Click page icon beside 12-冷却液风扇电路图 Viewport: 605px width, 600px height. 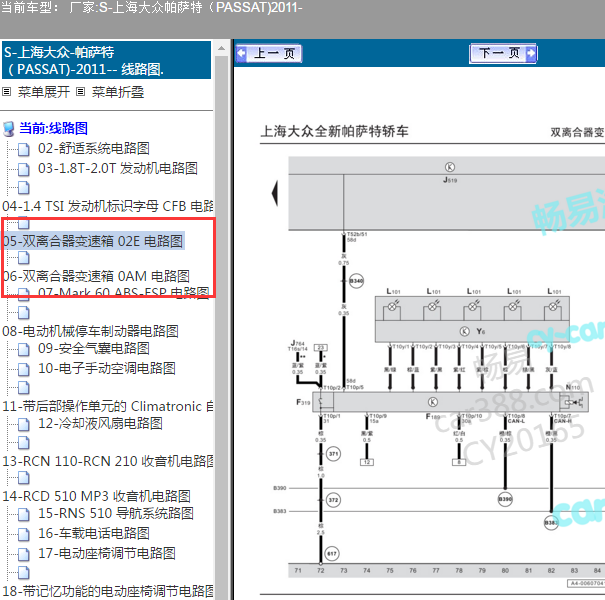tap(24, 424)
